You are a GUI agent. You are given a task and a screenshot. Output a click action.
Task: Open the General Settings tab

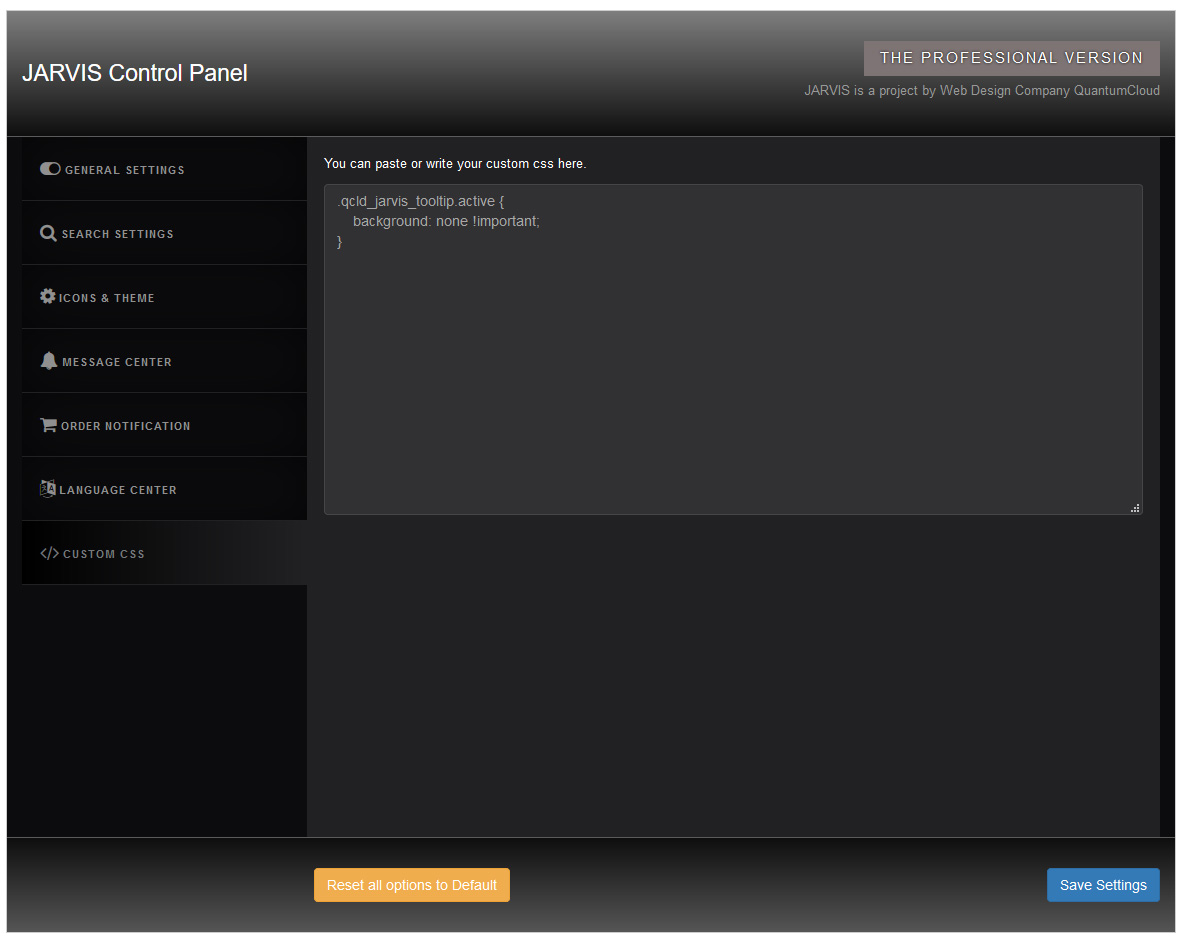pyautogui.click(x=164, y=170)
